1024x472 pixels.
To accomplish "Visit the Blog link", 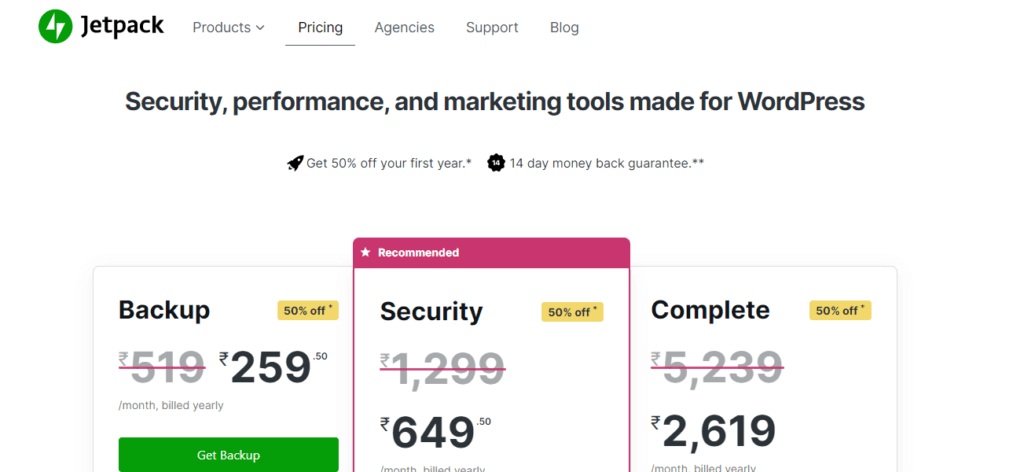I will [x=564, y=27].
